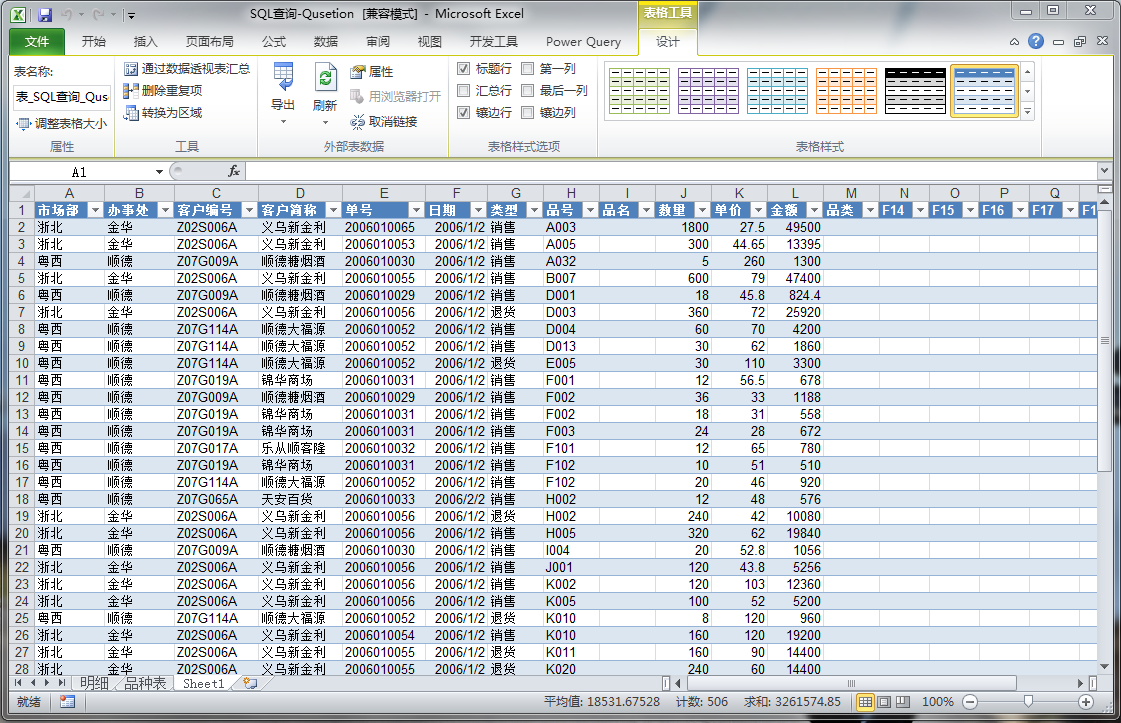Open the Excel Help question-mark icon

[1036, 41]
